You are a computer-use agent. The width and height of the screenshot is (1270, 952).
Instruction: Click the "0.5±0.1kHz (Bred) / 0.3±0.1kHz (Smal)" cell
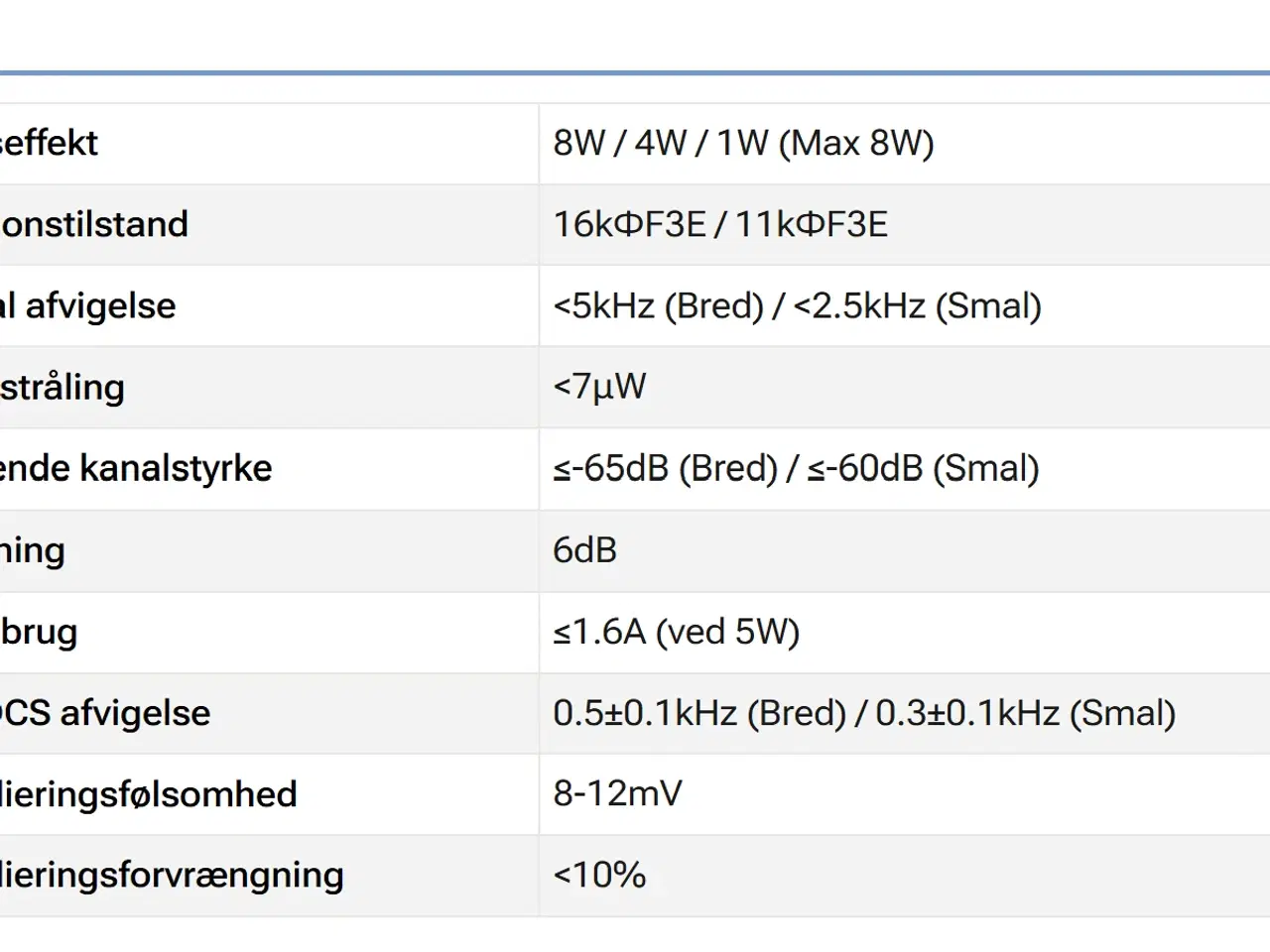point(863,713)
